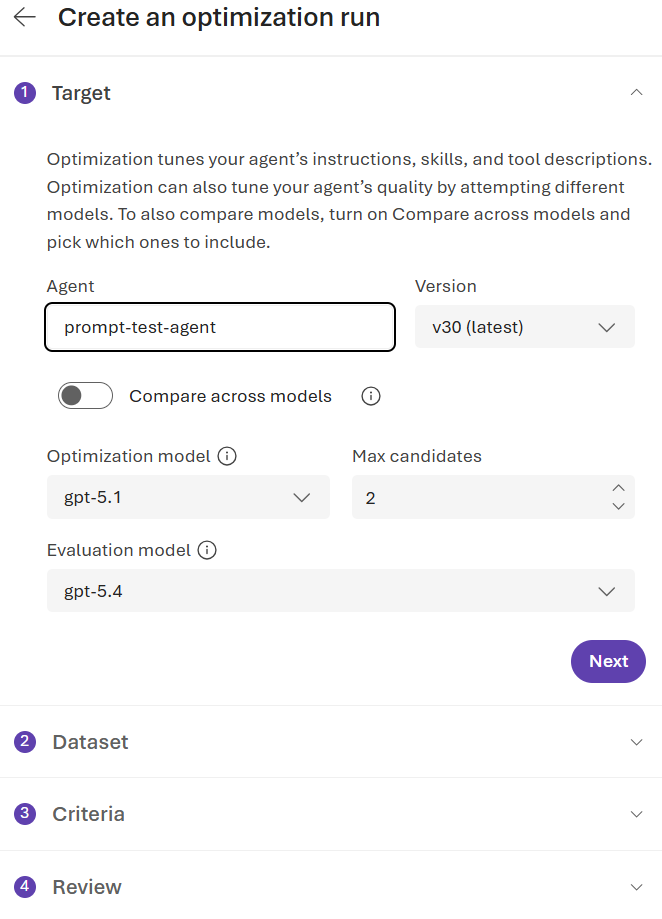This screenshot has height=919, width=662.
Task: Open the Version v30 dropdown
Action: pyautogui.click(x=525, y=326)
